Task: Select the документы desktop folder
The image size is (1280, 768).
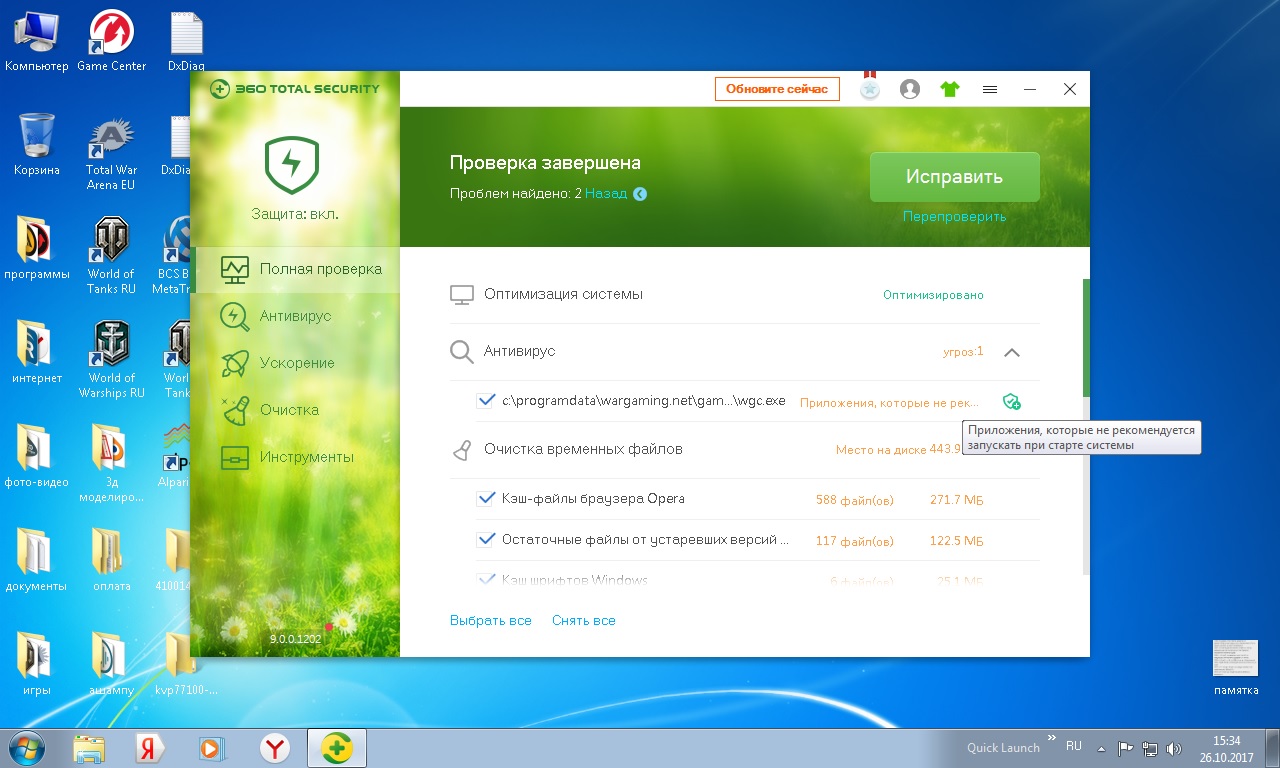Action: coord(37,560)
